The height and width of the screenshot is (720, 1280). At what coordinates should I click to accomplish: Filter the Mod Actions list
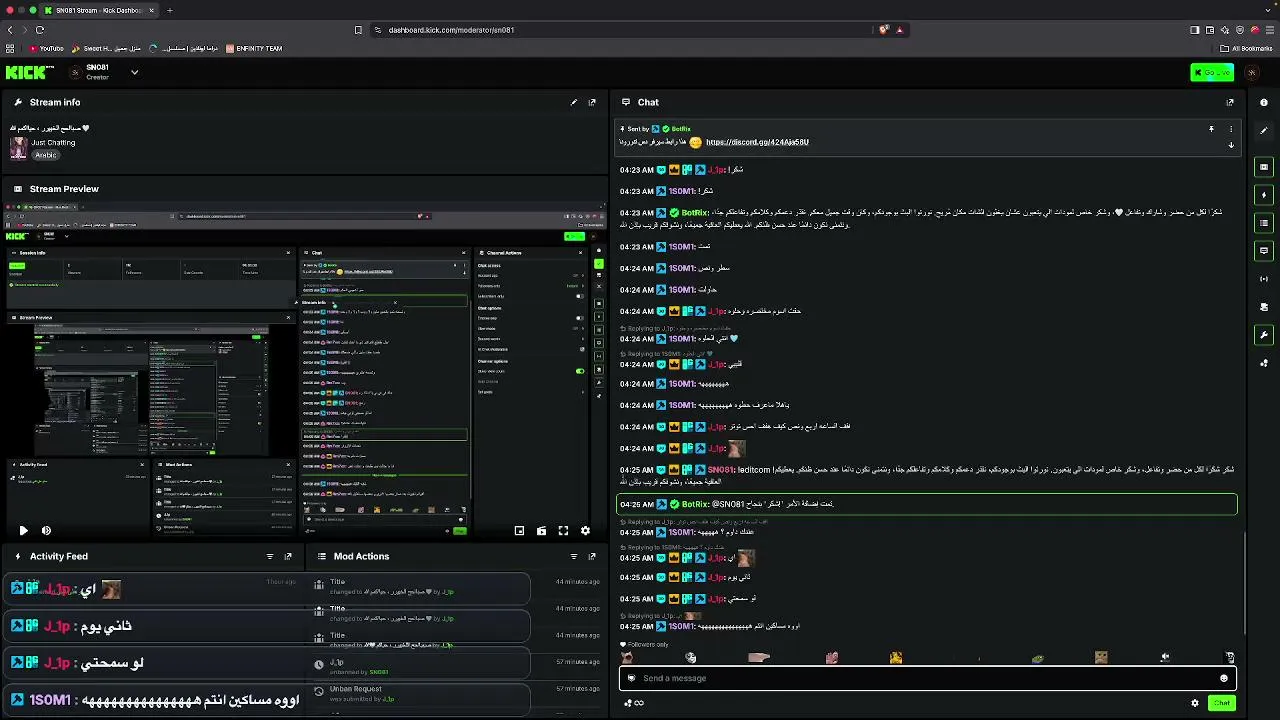(574, 556)
